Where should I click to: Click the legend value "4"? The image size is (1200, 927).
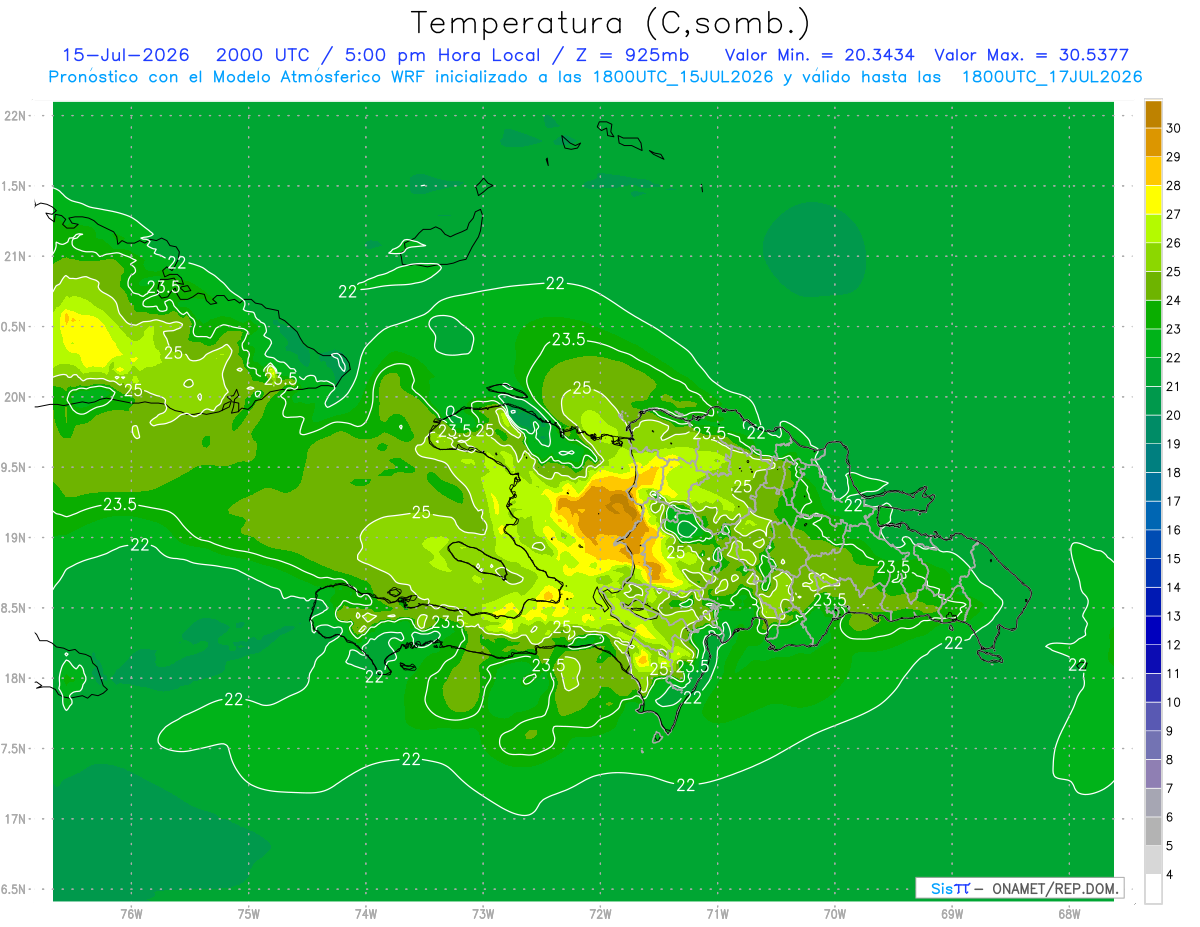[1170, 876]
